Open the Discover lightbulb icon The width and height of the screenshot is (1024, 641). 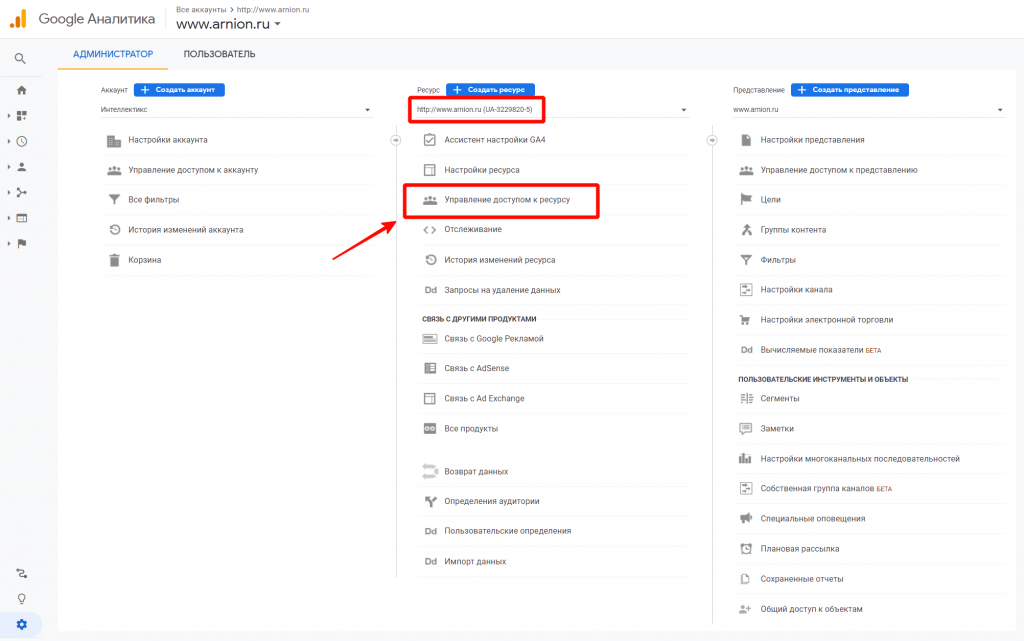pos(22,599)
